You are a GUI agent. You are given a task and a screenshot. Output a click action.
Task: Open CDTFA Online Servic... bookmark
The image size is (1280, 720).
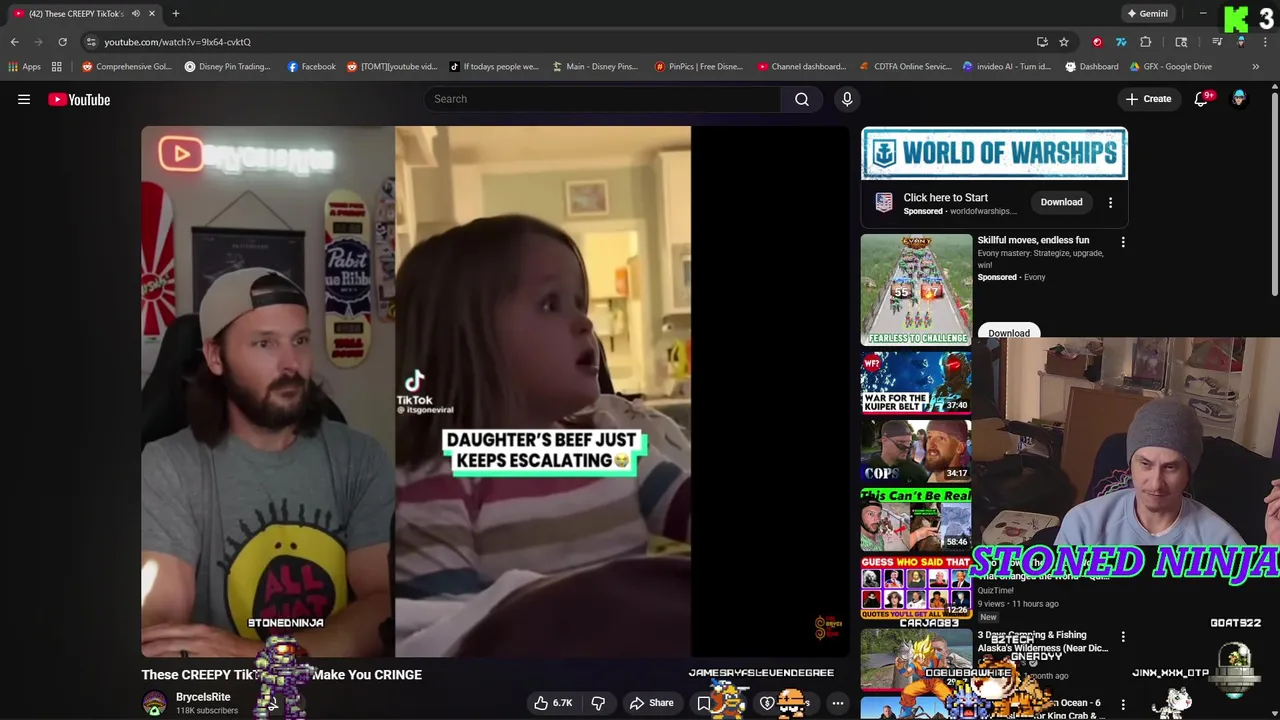point(905,67)
